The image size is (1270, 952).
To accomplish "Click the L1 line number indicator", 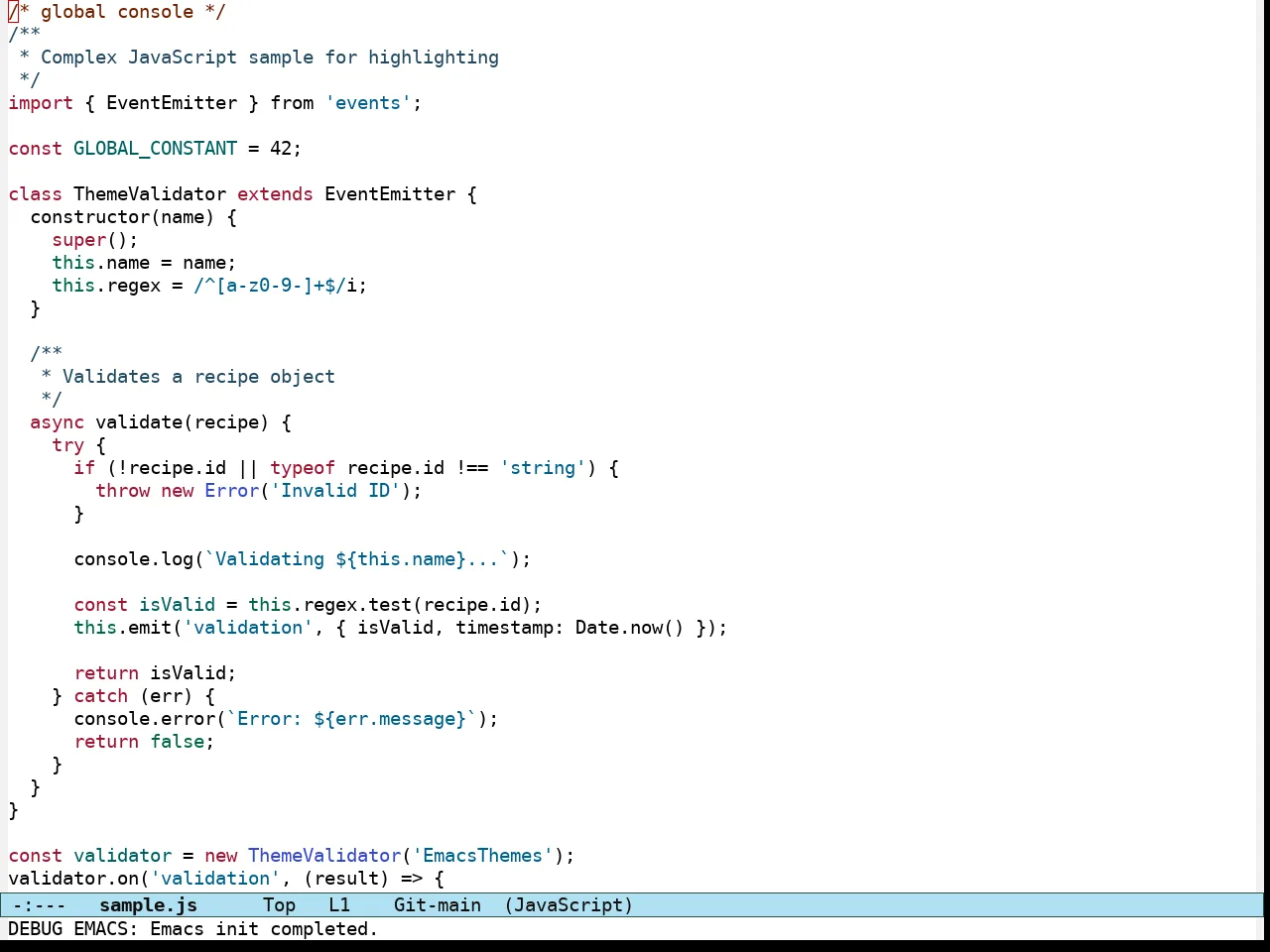I will [x=339, y=905].
